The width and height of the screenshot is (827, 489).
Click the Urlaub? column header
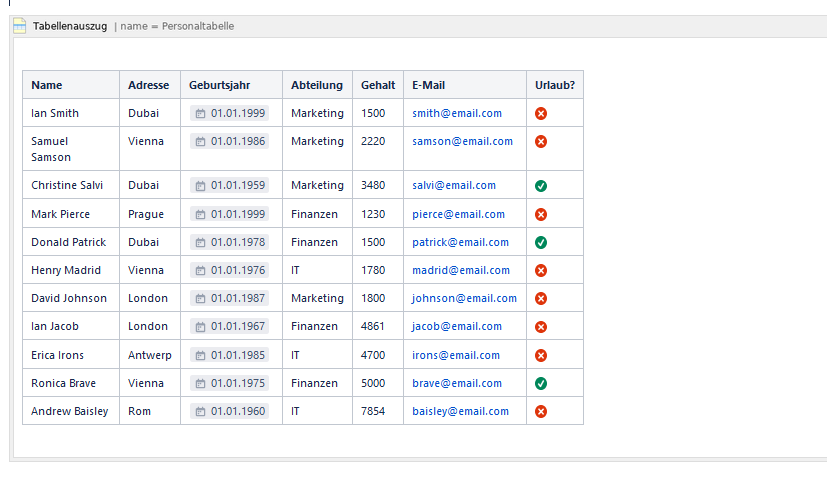click(x=555, y=85)
